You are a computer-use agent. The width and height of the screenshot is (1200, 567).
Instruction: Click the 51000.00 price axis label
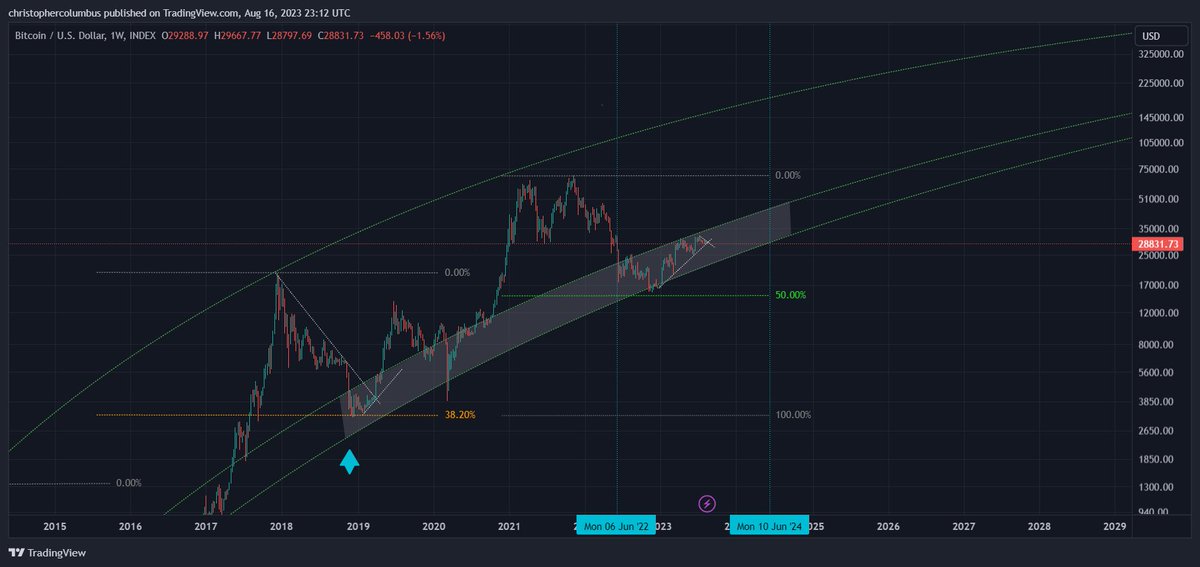point(1159,200)
